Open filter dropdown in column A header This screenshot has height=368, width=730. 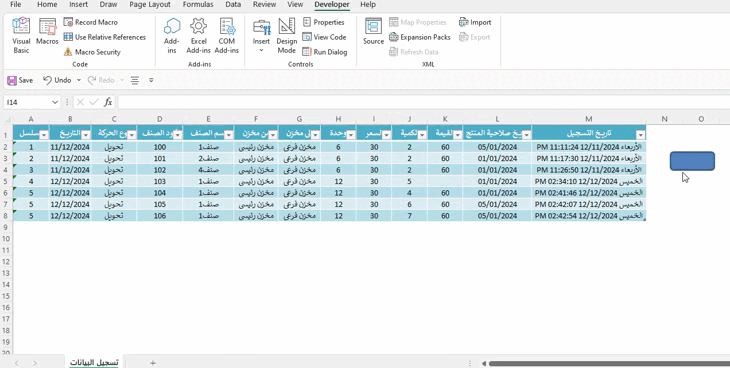(44, 135)
